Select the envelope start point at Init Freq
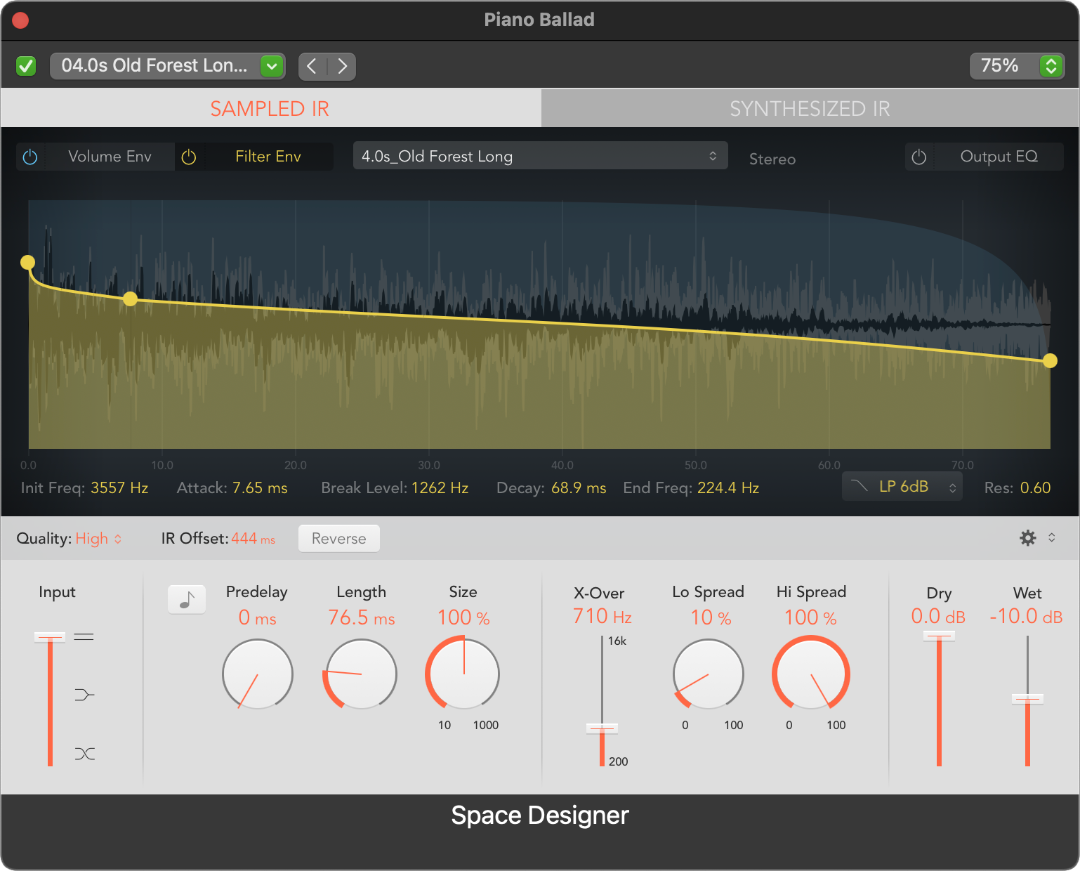1080x872 pixels. point(28,262)
